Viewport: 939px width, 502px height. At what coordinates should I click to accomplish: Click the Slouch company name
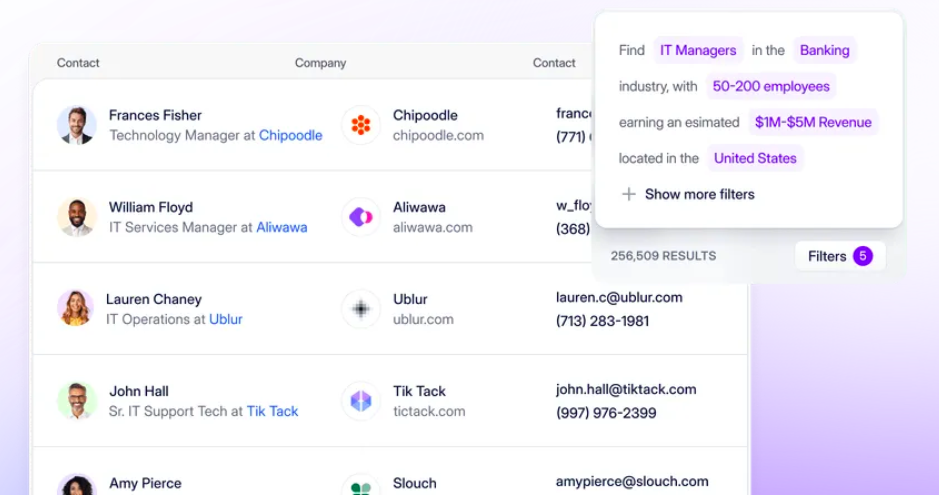pyautogui.click(x=414, y=483)
